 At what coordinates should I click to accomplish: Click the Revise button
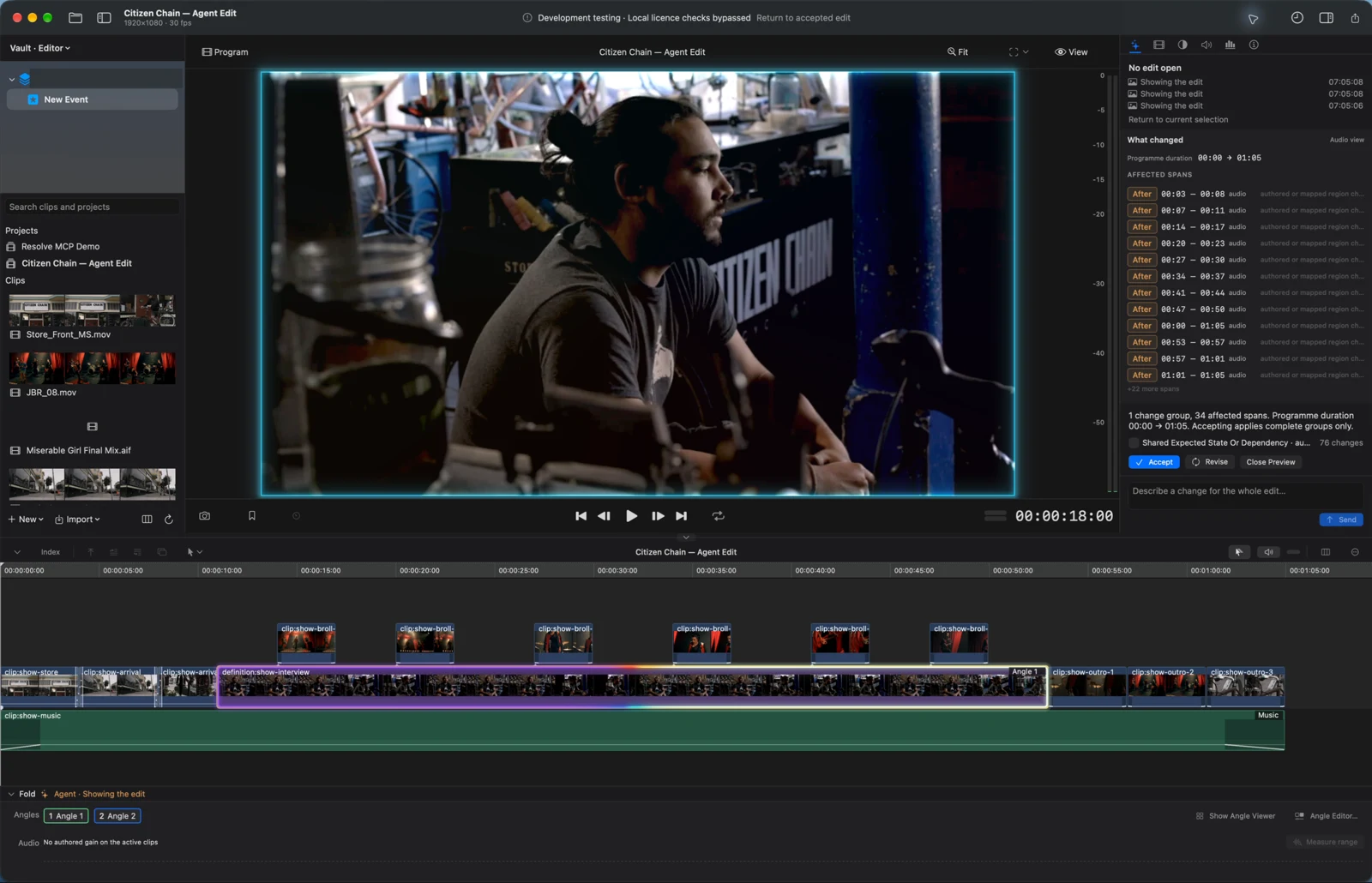point(1210,462)
